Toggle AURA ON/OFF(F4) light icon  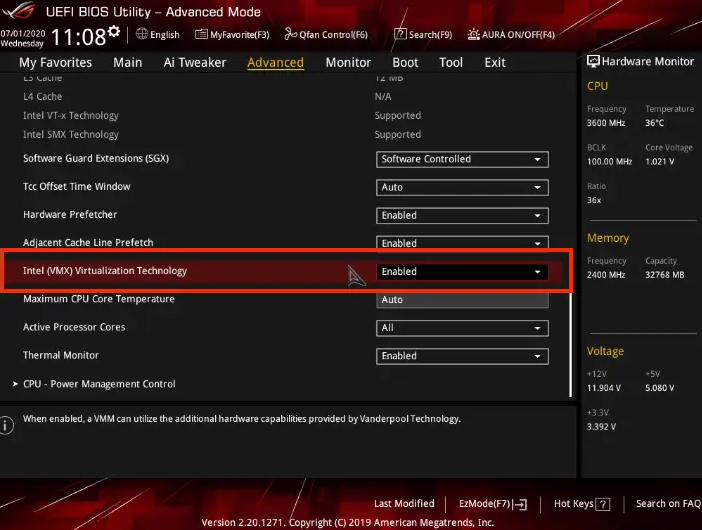point(473,34)
